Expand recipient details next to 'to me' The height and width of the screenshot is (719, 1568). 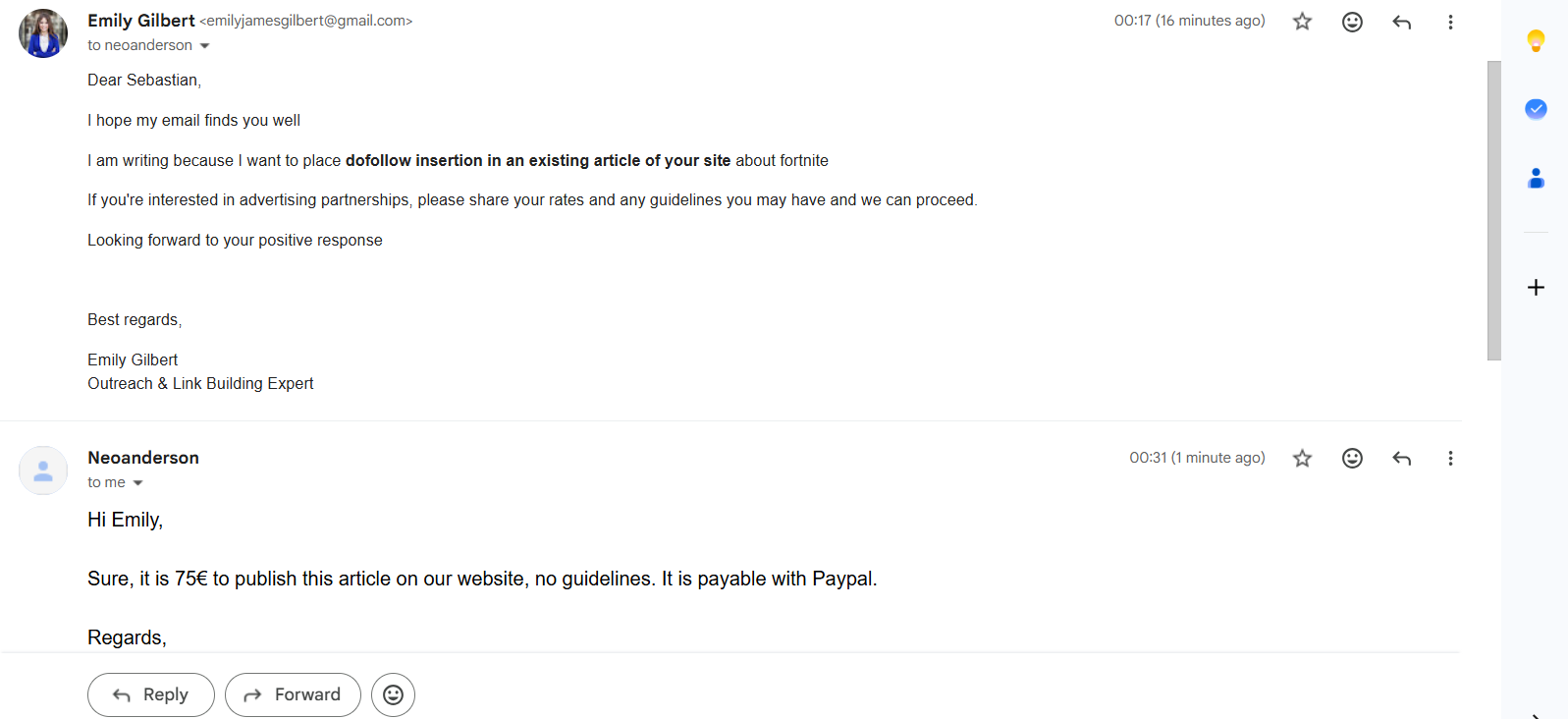pyautogui.click(x=137, y=483)
